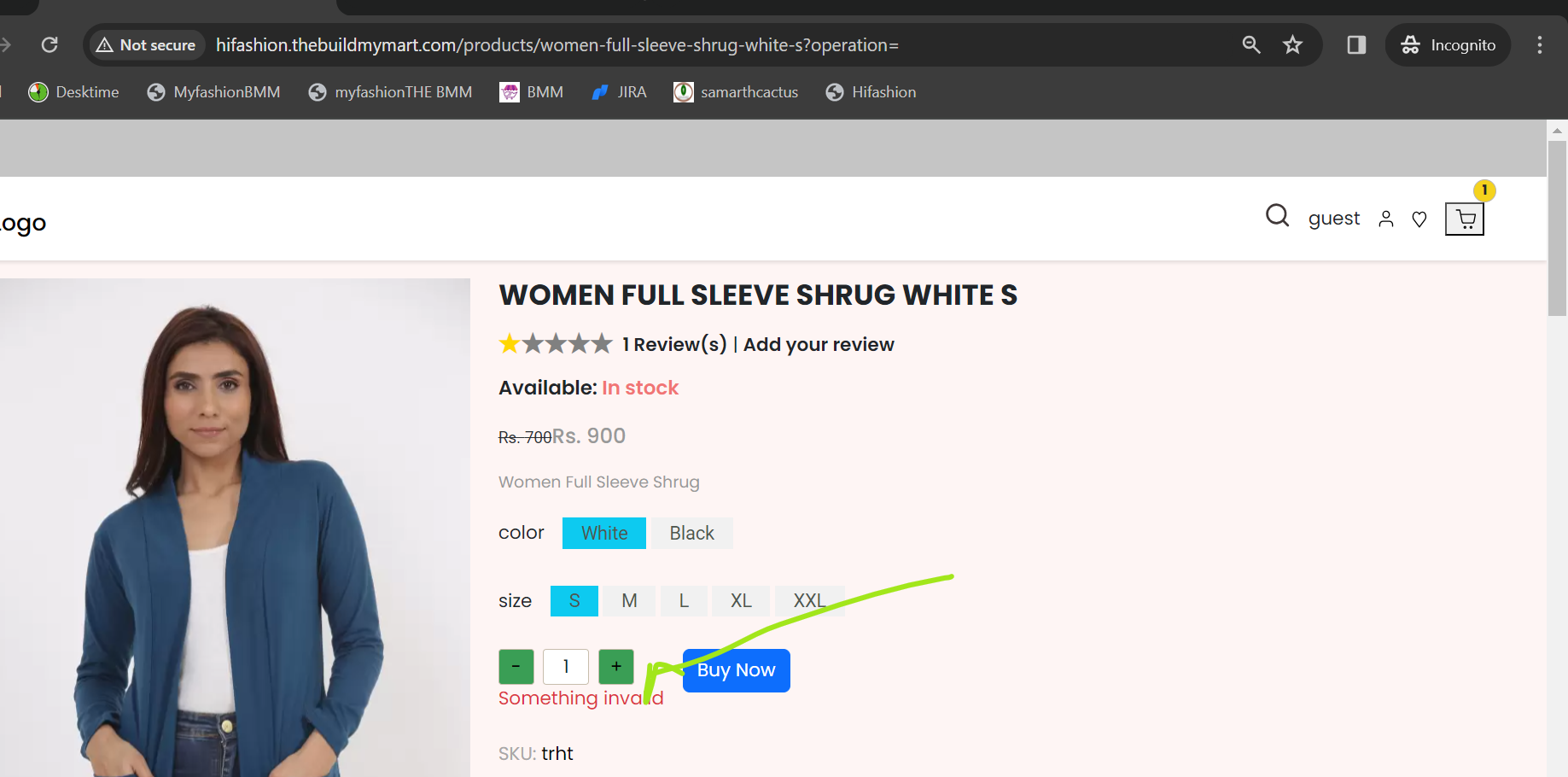Open the Add your review link

[819, 345]
